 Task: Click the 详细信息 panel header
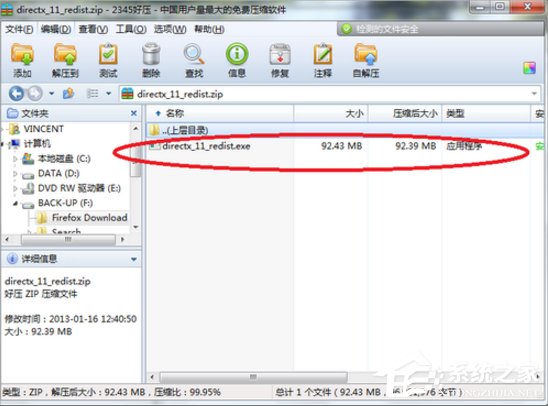[71, 259]
